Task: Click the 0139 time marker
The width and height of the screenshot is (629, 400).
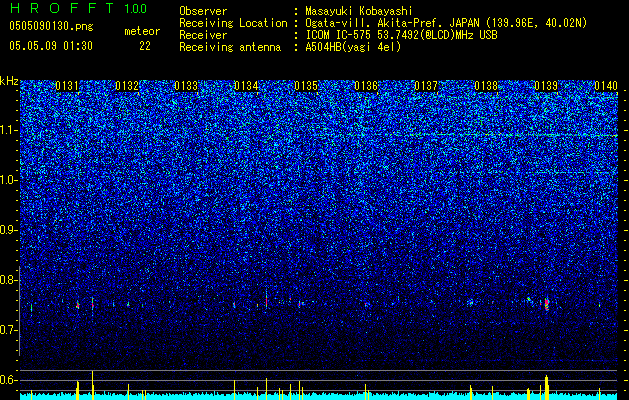Action: 546,86
